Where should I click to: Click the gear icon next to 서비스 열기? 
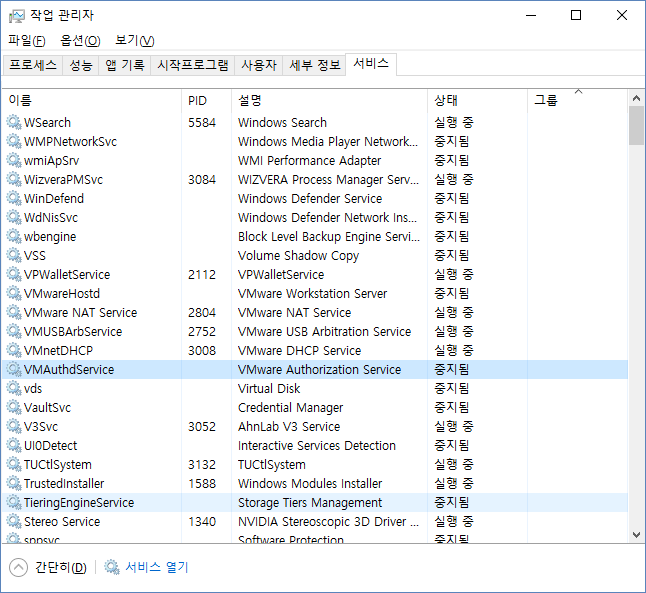(x=112, y=567)
